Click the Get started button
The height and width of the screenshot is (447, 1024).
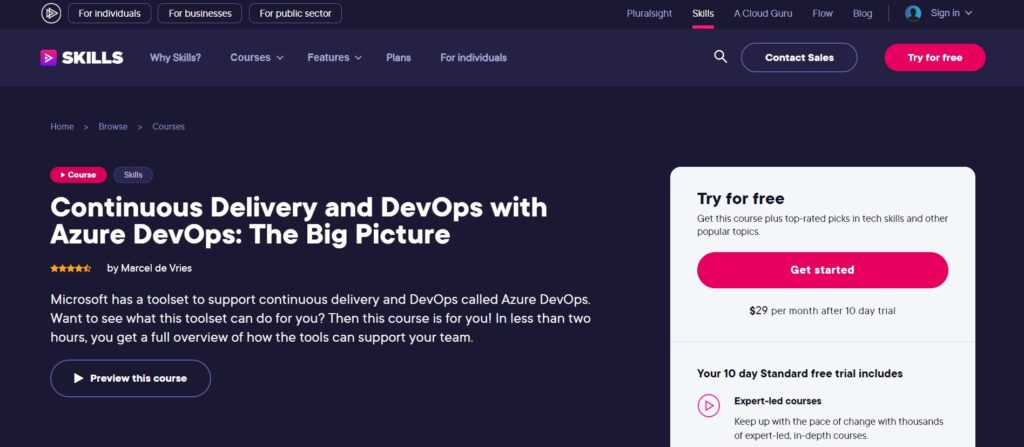[x=822, y=270]
